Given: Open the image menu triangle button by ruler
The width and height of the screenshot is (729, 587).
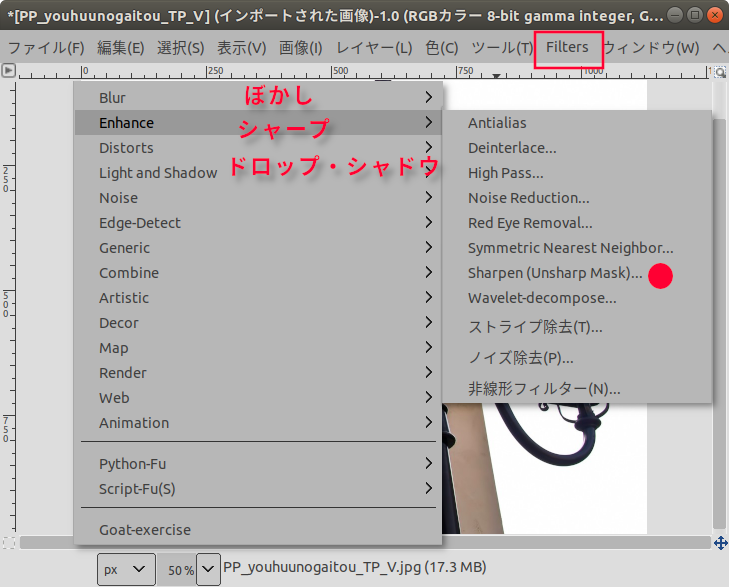Looking at the screenshot, I should 8,71.
